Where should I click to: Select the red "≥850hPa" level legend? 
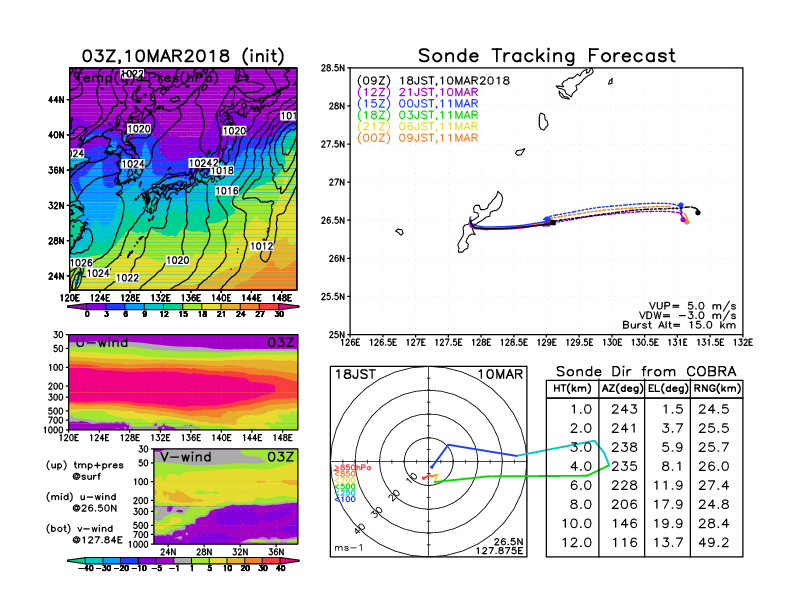click(x=352, y=468)
